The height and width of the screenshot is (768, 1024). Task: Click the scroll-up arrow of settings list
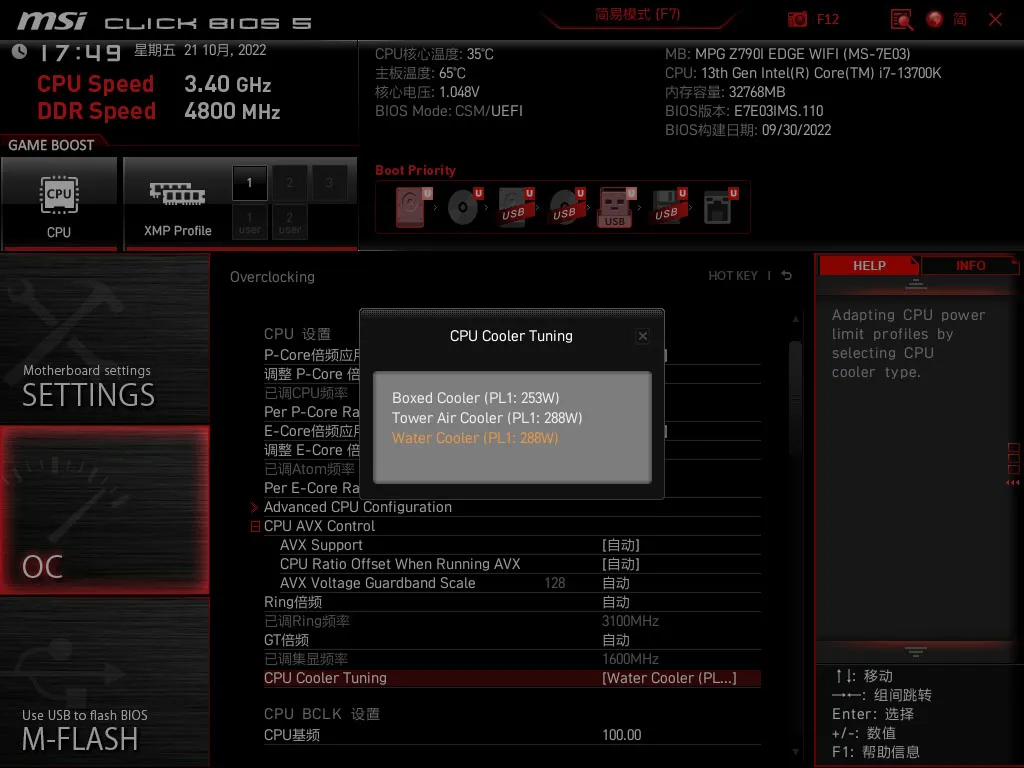pos(795,319)
